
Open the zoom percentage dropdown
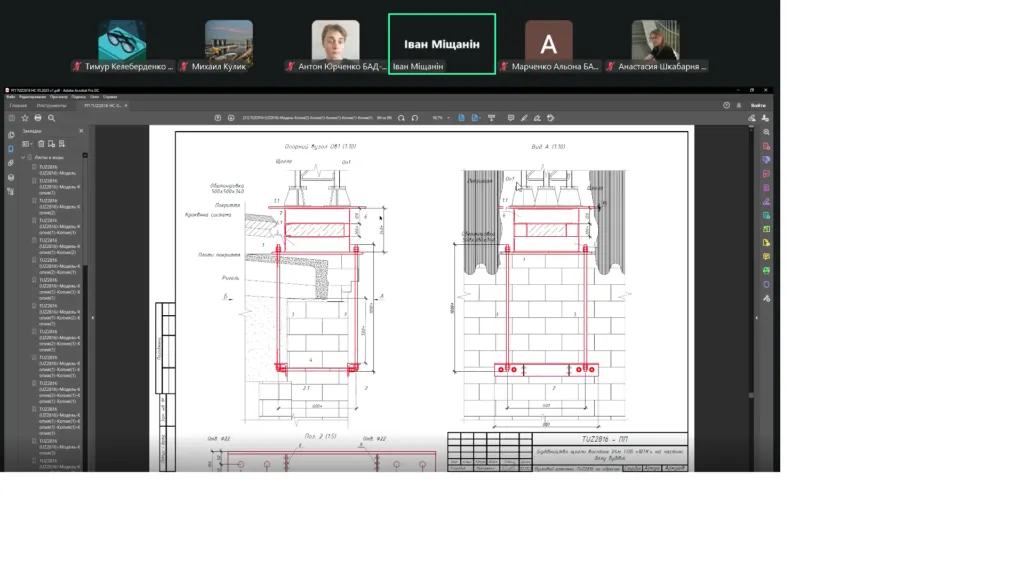click(x=441, y=118)
